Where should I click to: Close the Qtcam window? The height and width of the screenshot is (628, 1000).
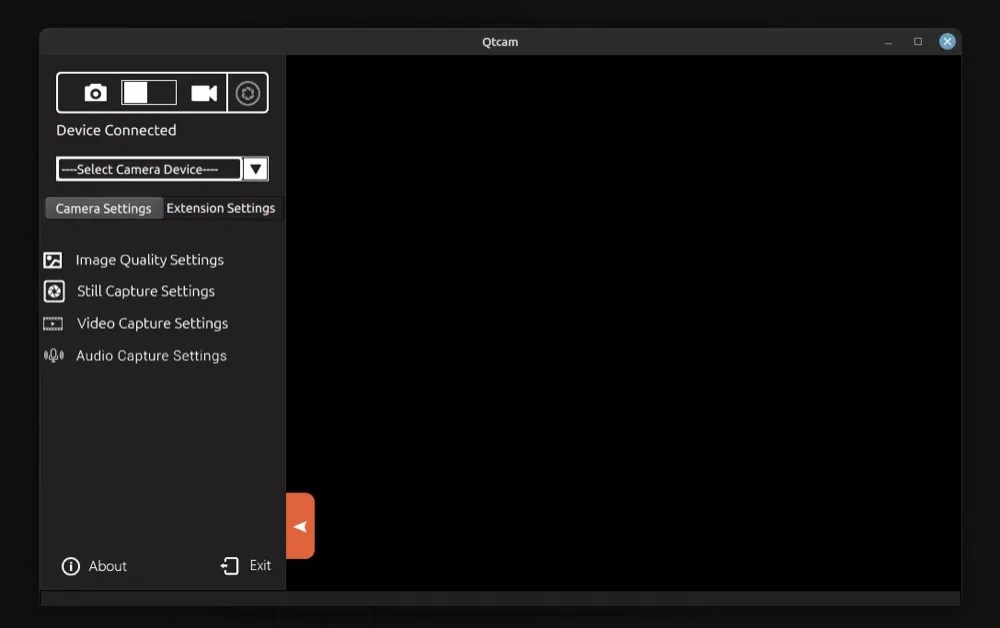(946, 41)
